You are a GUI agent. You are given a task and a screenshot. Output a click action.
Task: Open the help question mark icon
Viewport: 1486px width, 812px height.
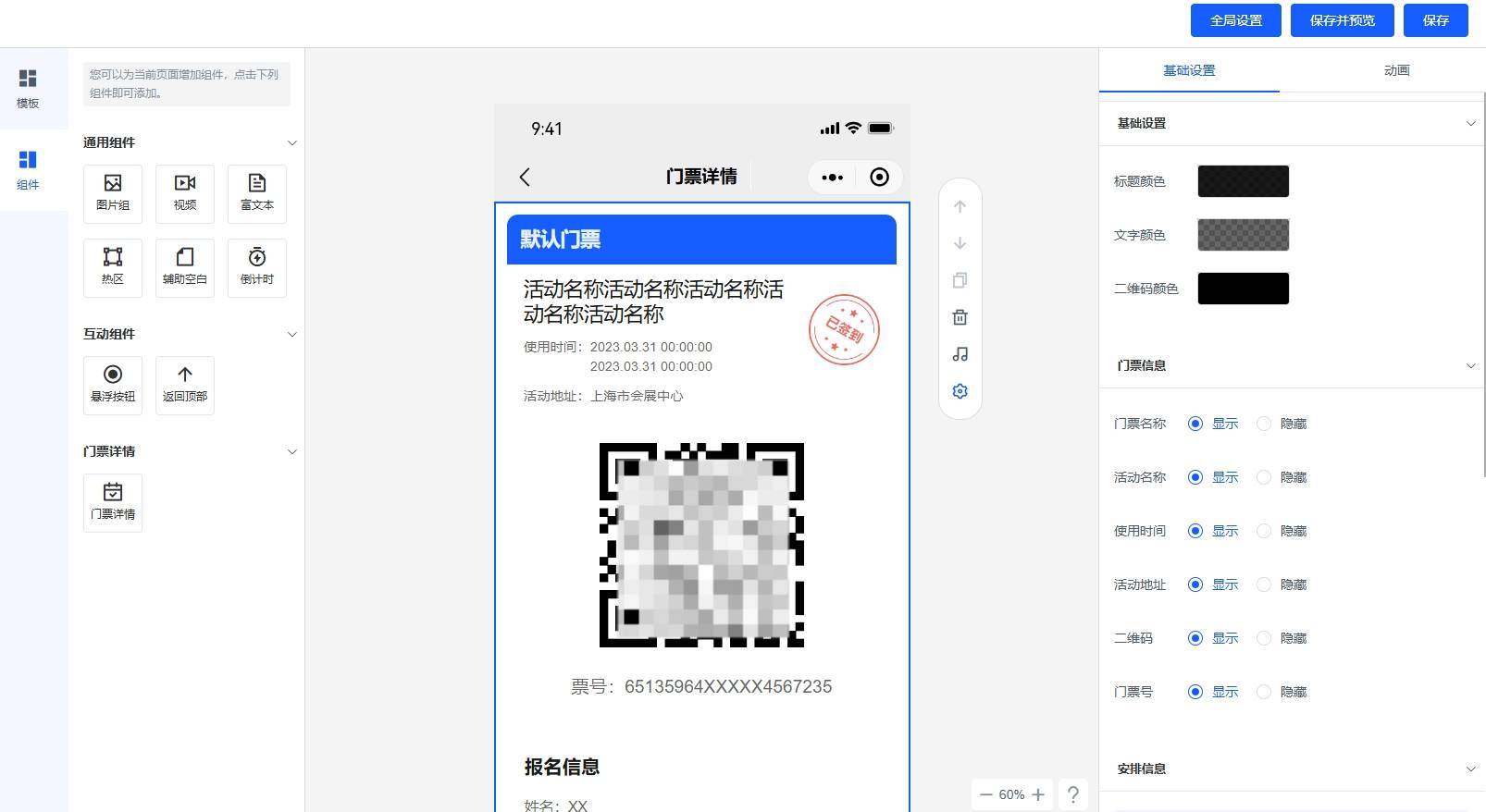click(x=1072, y=794)
